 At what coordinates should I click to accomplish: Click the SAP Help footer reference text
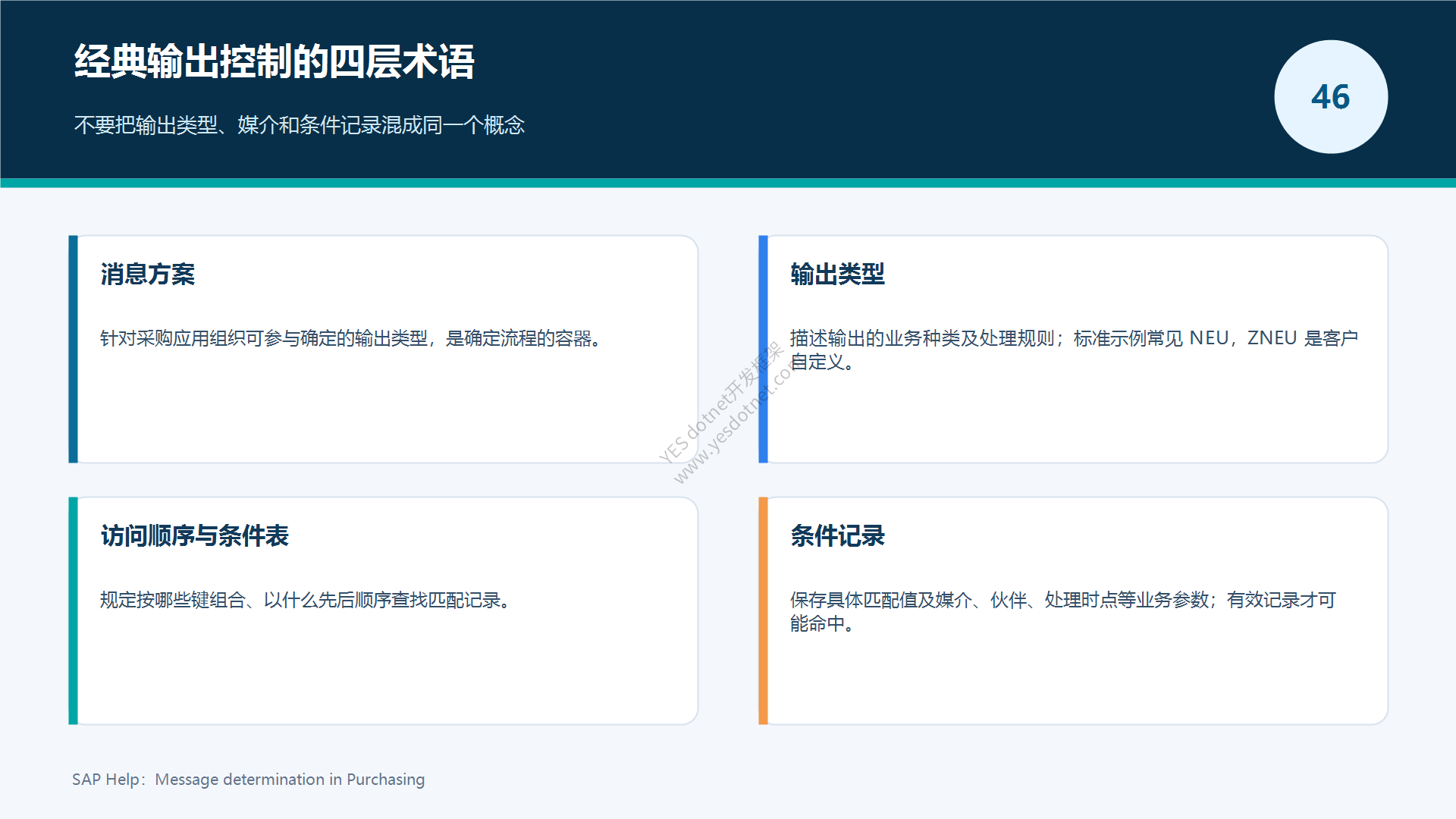pos(249,780)
